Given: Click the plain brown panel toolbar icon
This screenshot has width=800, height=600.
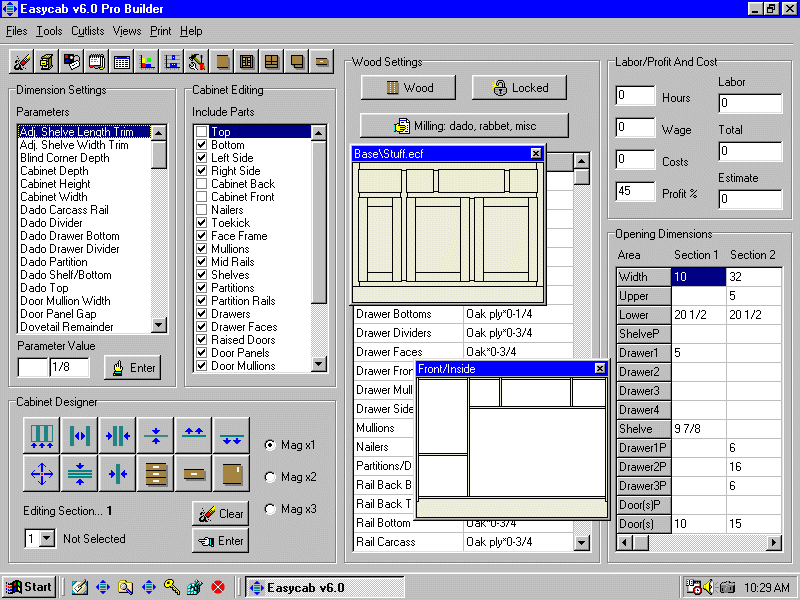Looking at the screenshot, I should (222, 62).
